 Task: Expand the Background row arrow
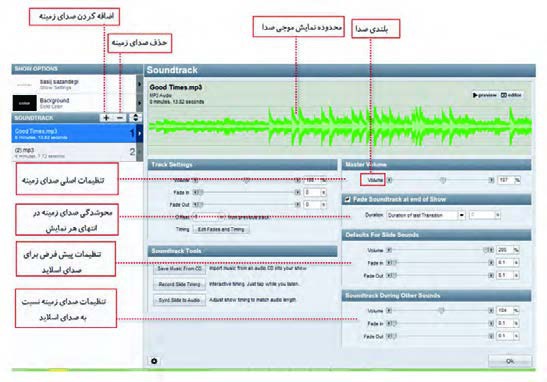click(140, 103)
